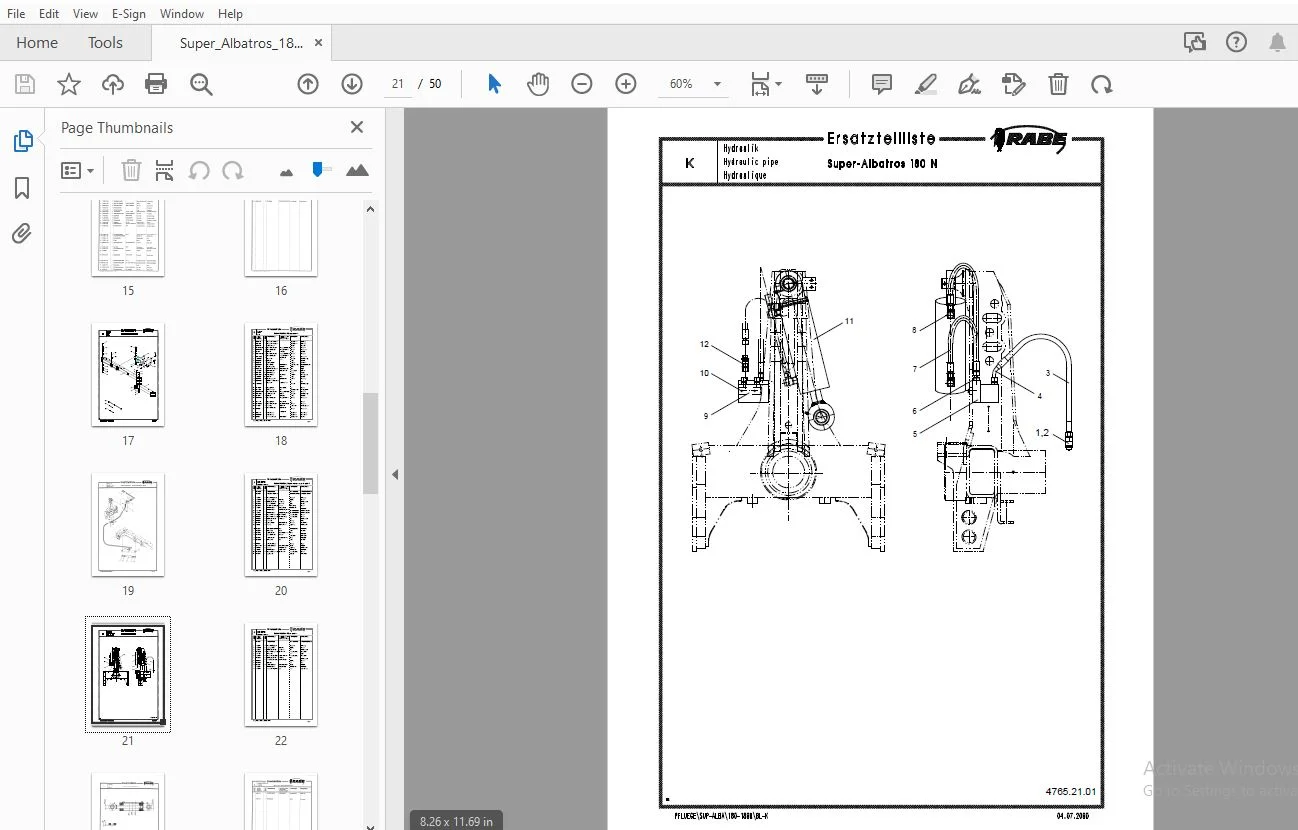Select page 22 thumbnail
Image resolution: width=1298 pixels, height=830 pixels.
click(281, 675)
